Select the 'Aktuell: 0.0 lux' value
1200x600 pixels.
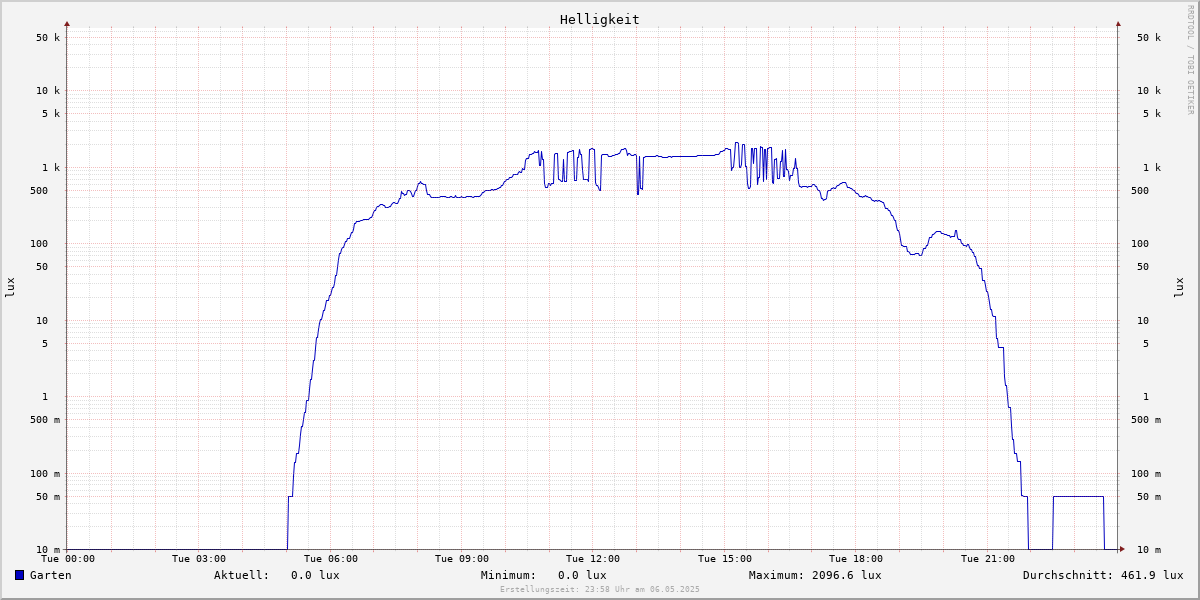[x=277, y=575]
